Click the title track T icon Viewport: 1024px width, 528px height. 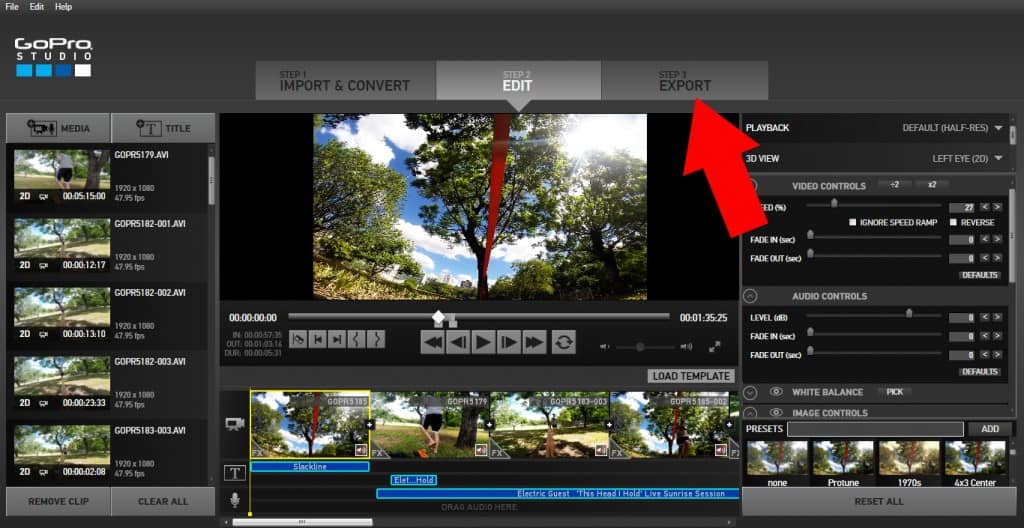(x=235, y=473)
